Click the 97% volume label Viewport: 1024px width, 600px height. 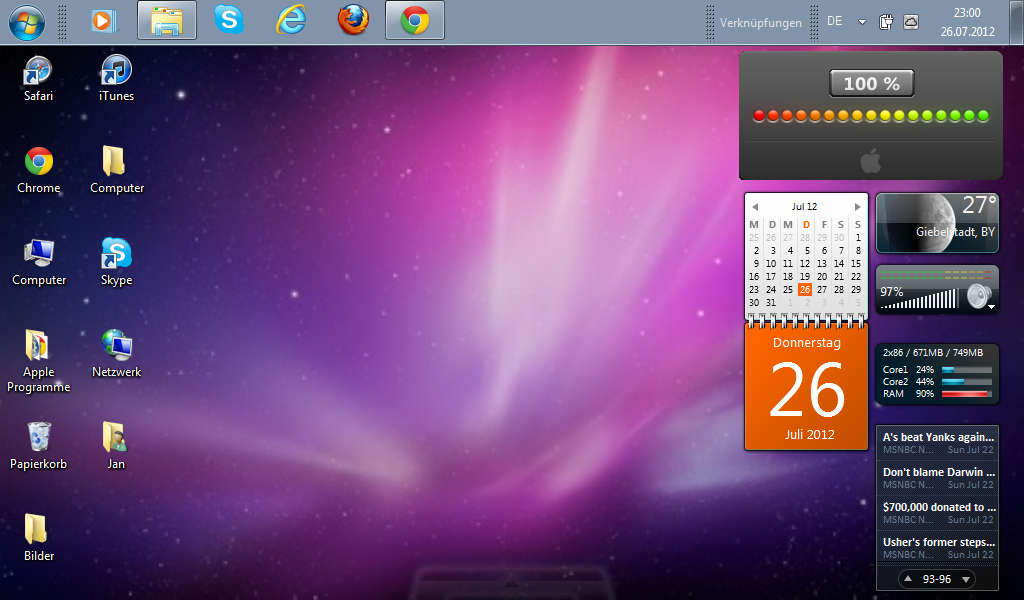point(891,292)
